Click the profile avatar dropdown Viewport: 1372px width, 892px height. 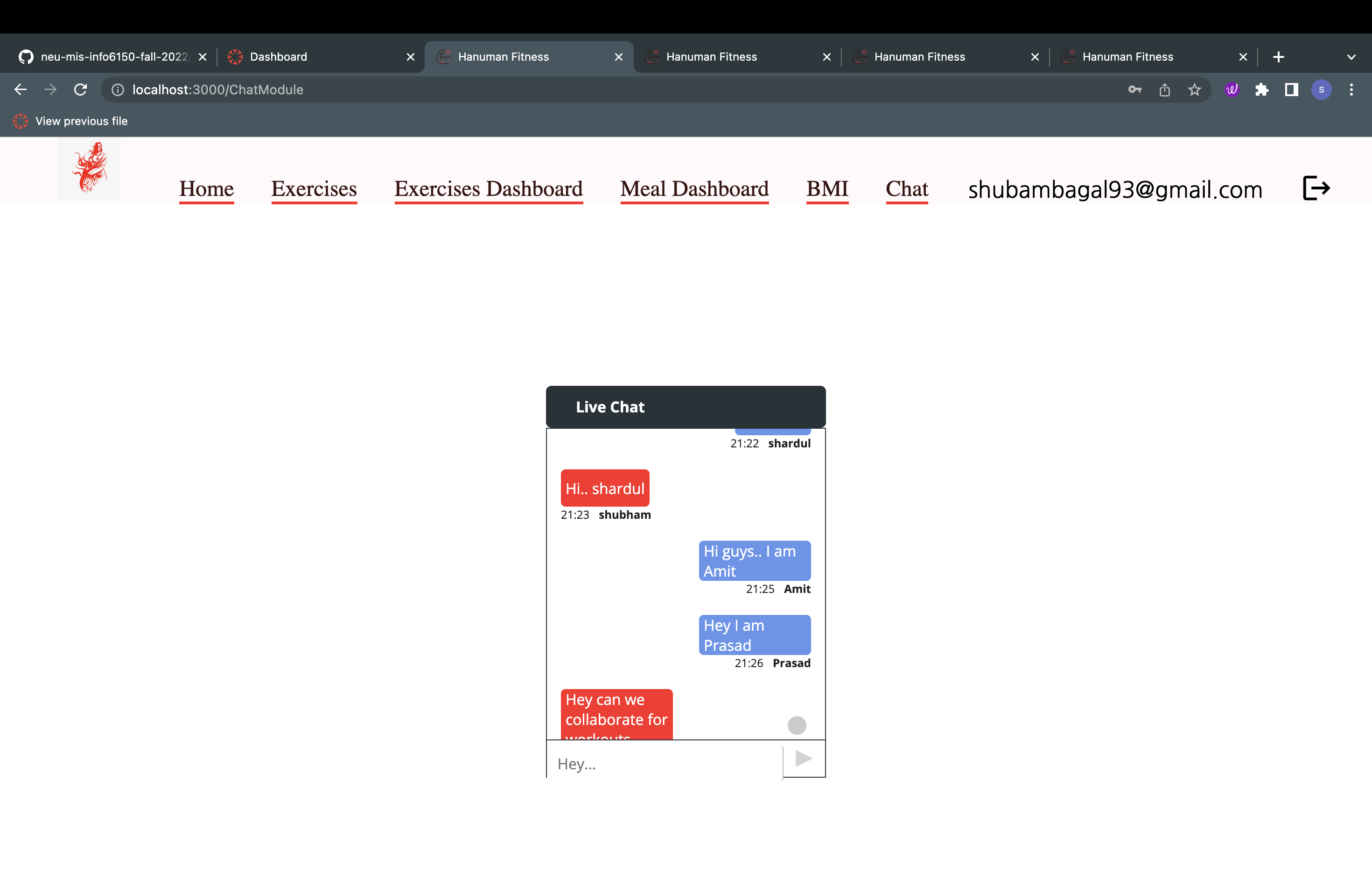(x=1321, y=89)
